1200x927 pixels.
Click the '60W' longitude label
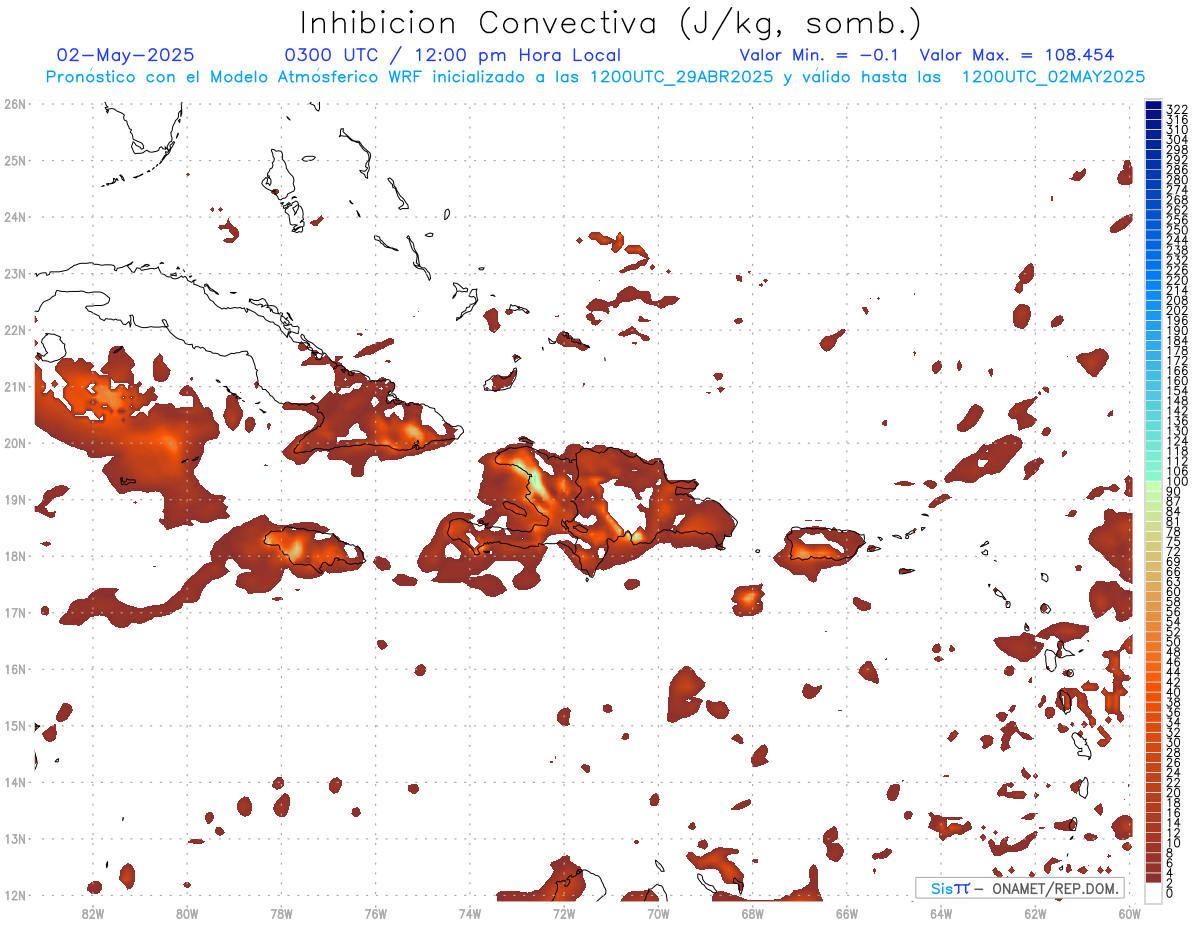[x=1130, y=913]
